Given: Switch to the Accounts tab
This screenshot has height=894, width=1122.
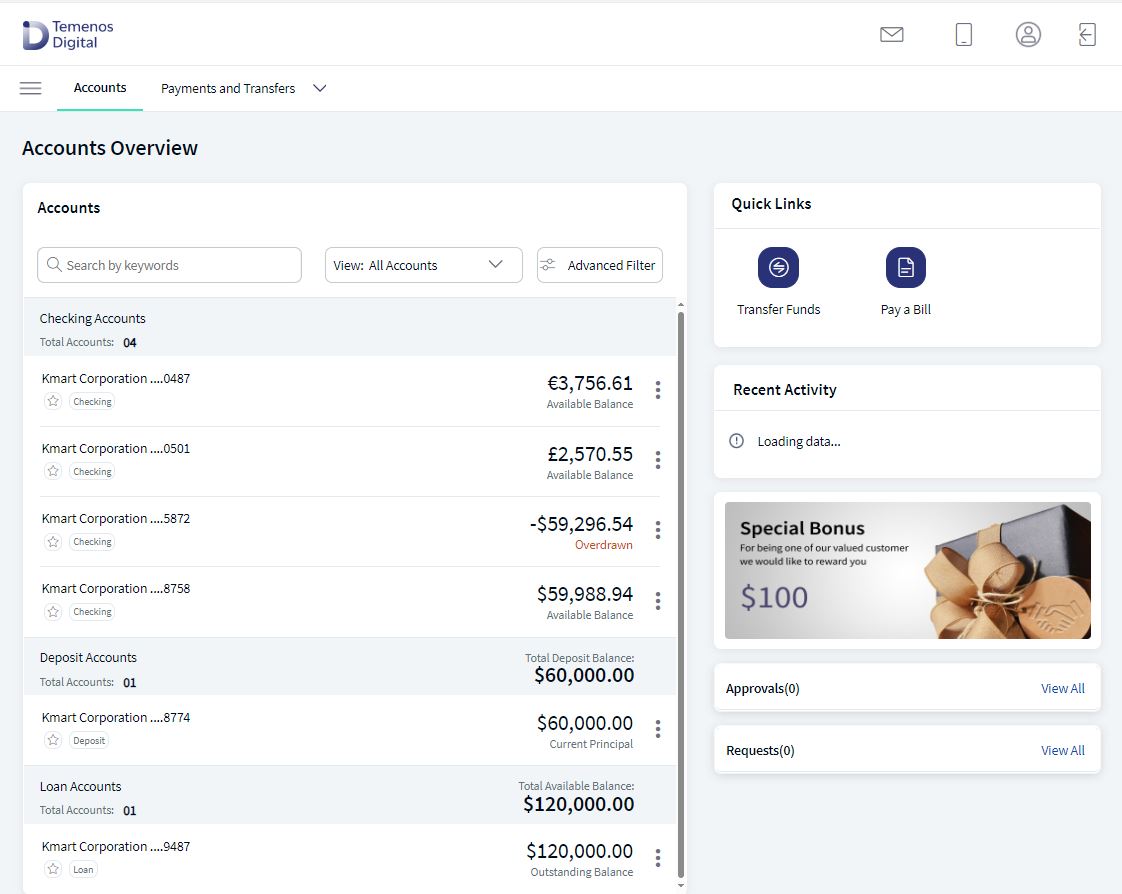Looking at the screenshot, I should coord(99,87).
